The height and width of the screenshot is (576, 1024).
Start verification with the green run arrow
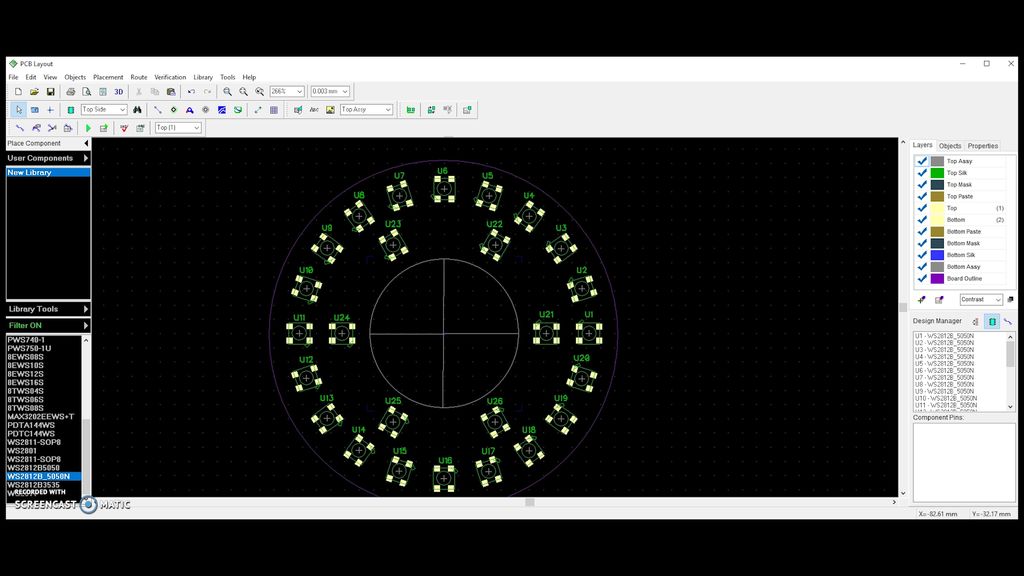(x=88, y=127)
